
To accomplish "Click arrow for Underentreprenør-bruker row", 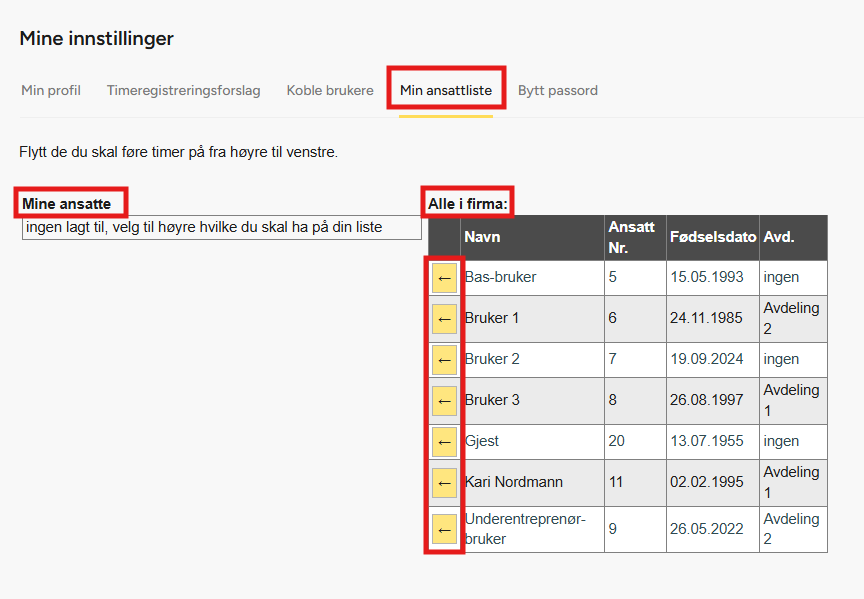I will 444,529.
